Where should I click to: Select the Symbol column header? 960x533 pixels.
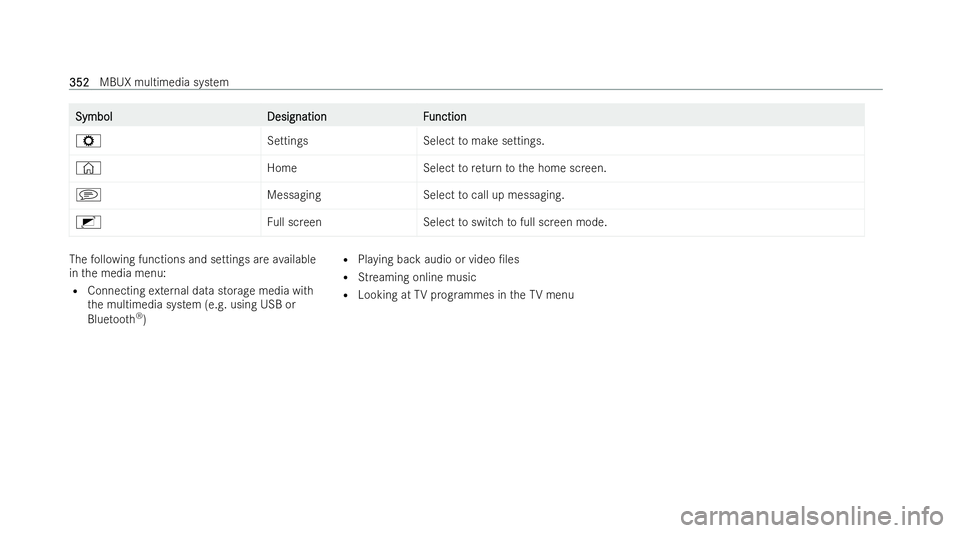click(94, 116)
